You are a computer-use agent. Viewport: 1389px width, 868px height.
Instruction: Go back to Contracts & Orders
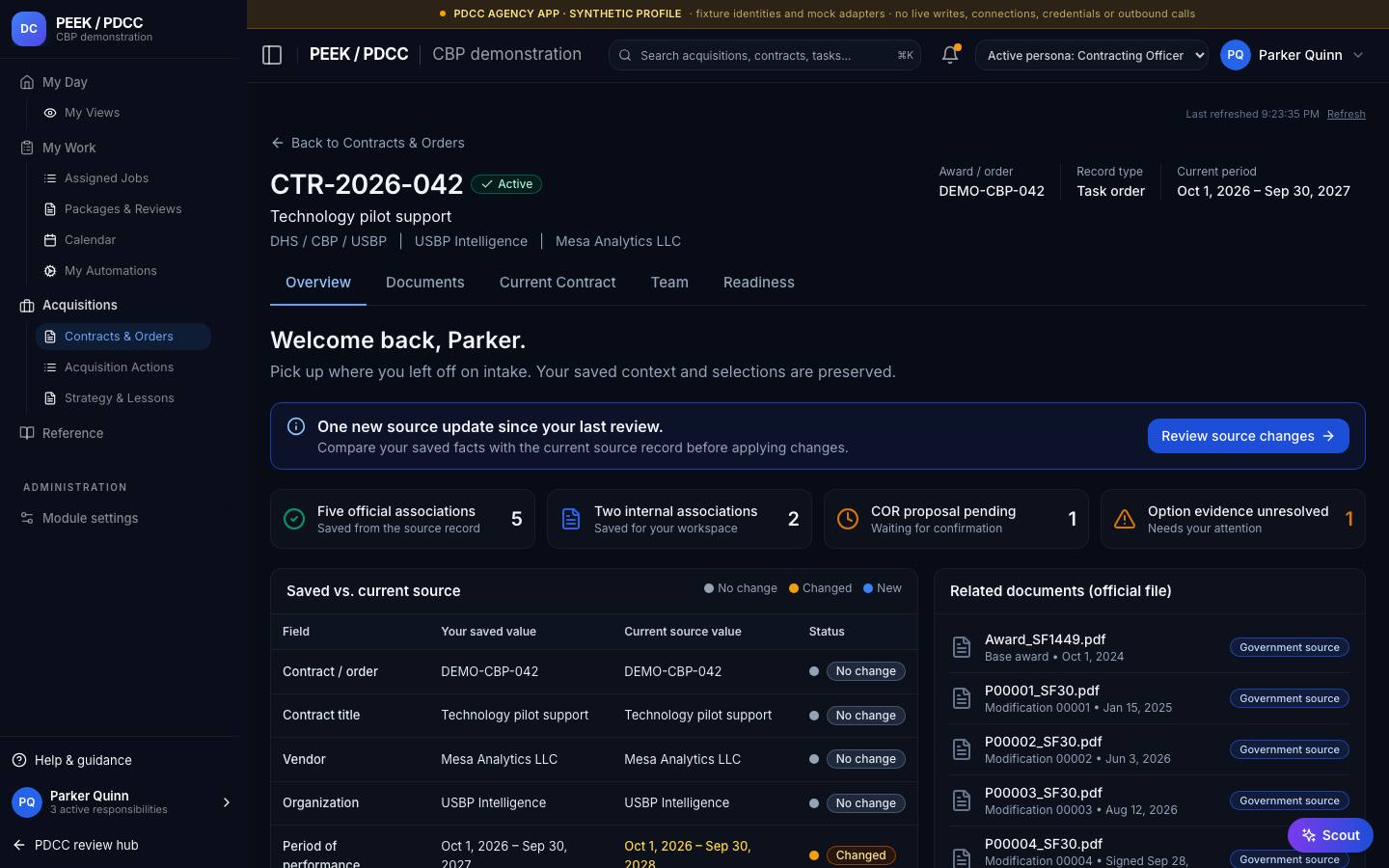pos(368,143)
